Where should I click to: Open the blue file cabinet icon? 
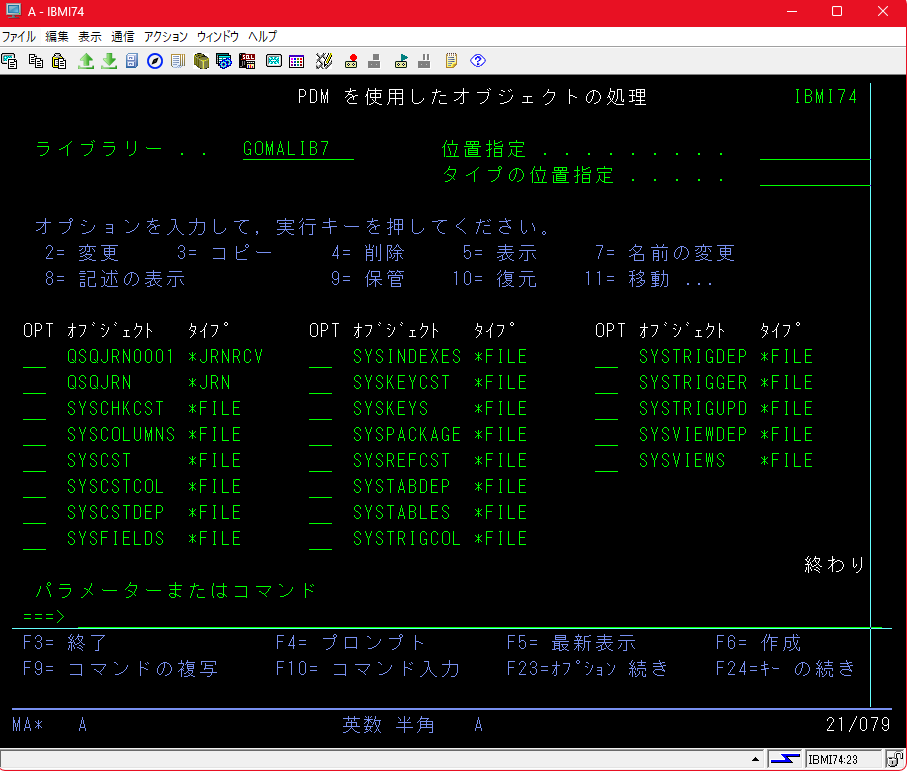(132, 61)
